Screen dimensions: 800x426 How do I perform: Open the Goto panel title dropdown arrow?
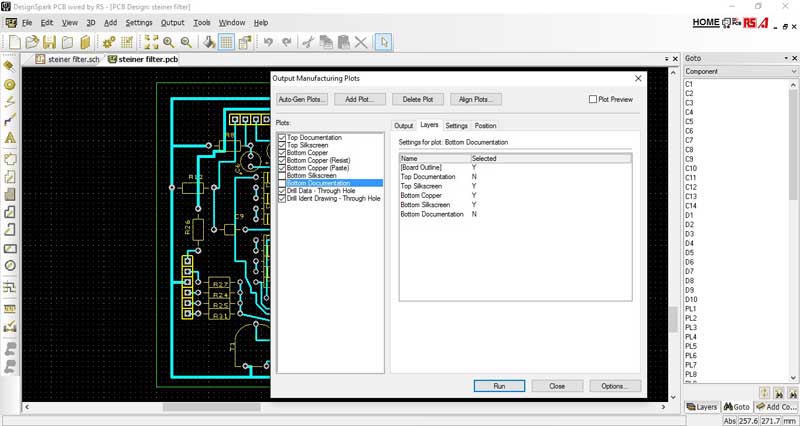(786, 58)
